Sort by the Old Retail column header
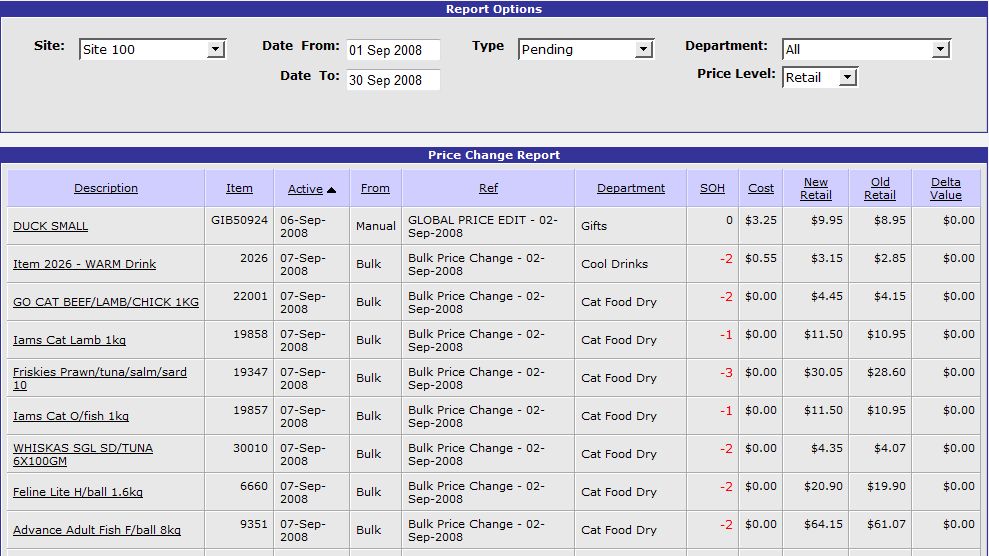989x556 pixels. click(880, 188)
